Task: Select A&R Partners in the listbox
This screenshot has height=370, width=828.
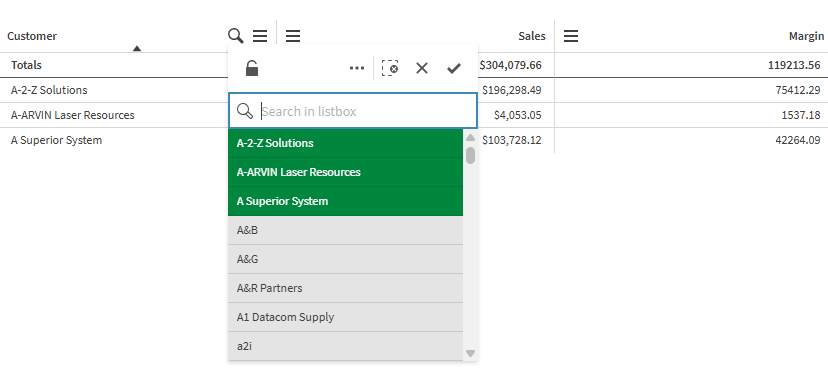Action: 345,288
